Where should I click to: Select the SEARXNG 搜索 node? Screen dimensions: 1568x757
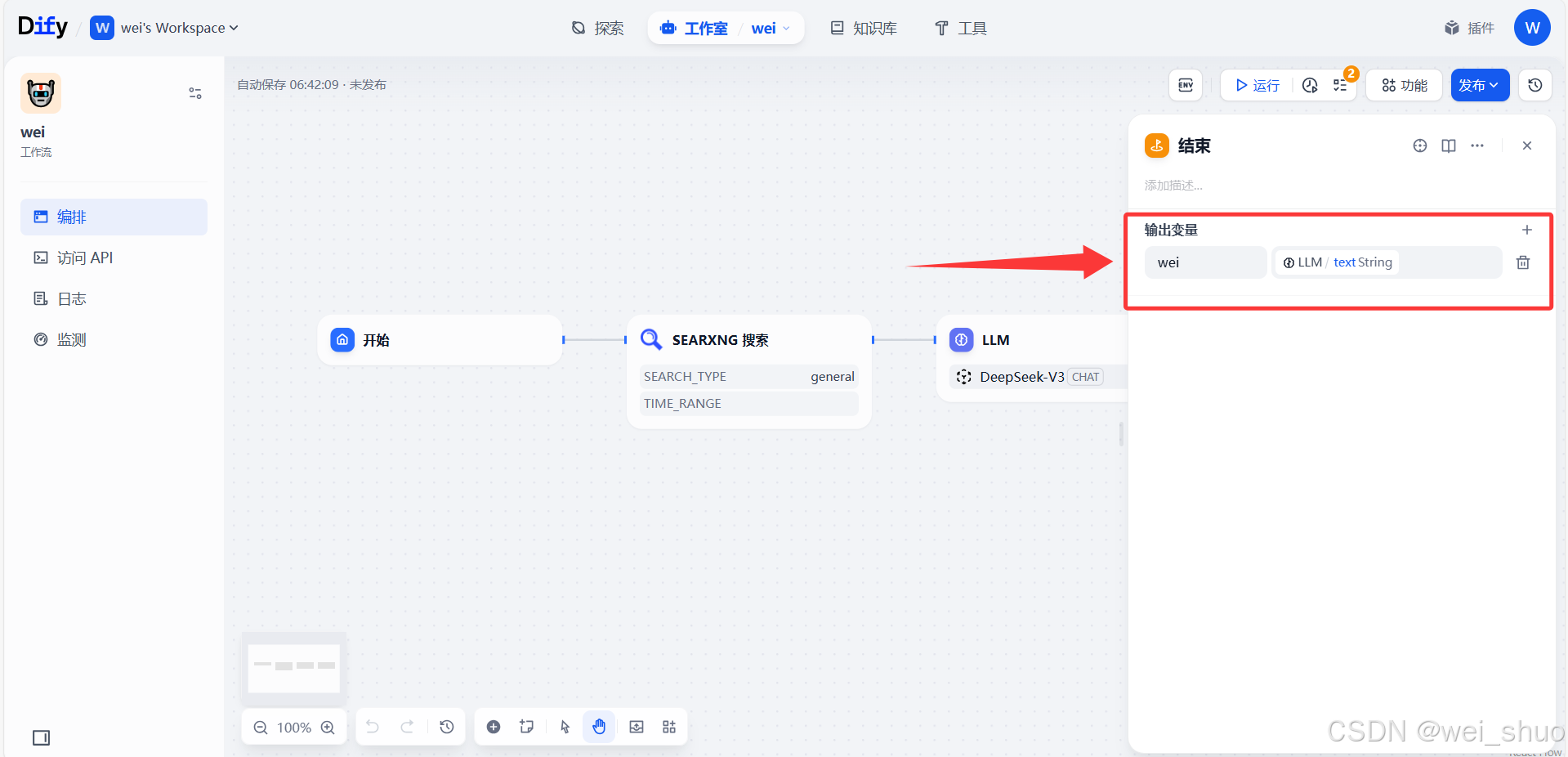tap(749, 372)
